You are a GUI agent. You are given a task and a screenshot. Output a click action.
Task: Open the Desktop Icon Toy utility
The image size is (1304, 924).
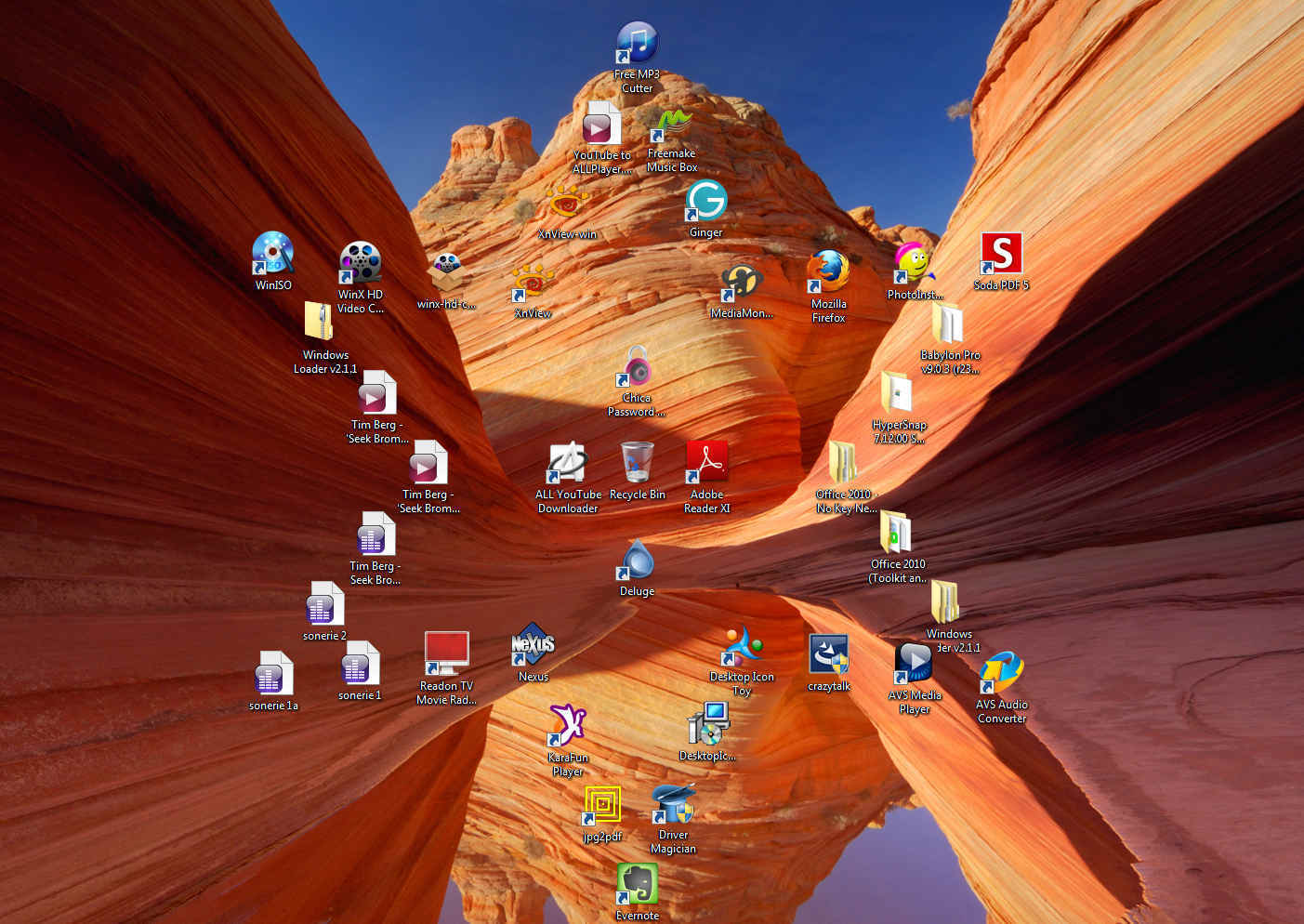tap(743, 644)
